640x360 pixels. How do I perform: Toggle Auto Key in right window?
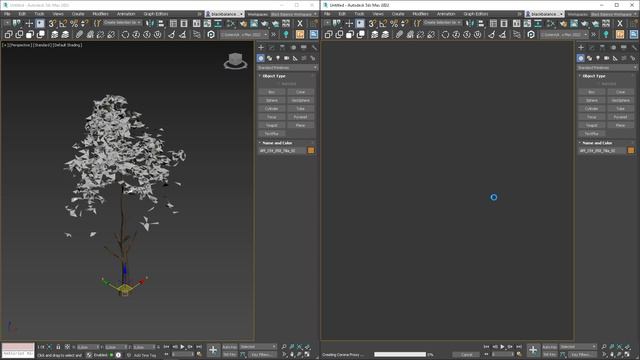549,347
